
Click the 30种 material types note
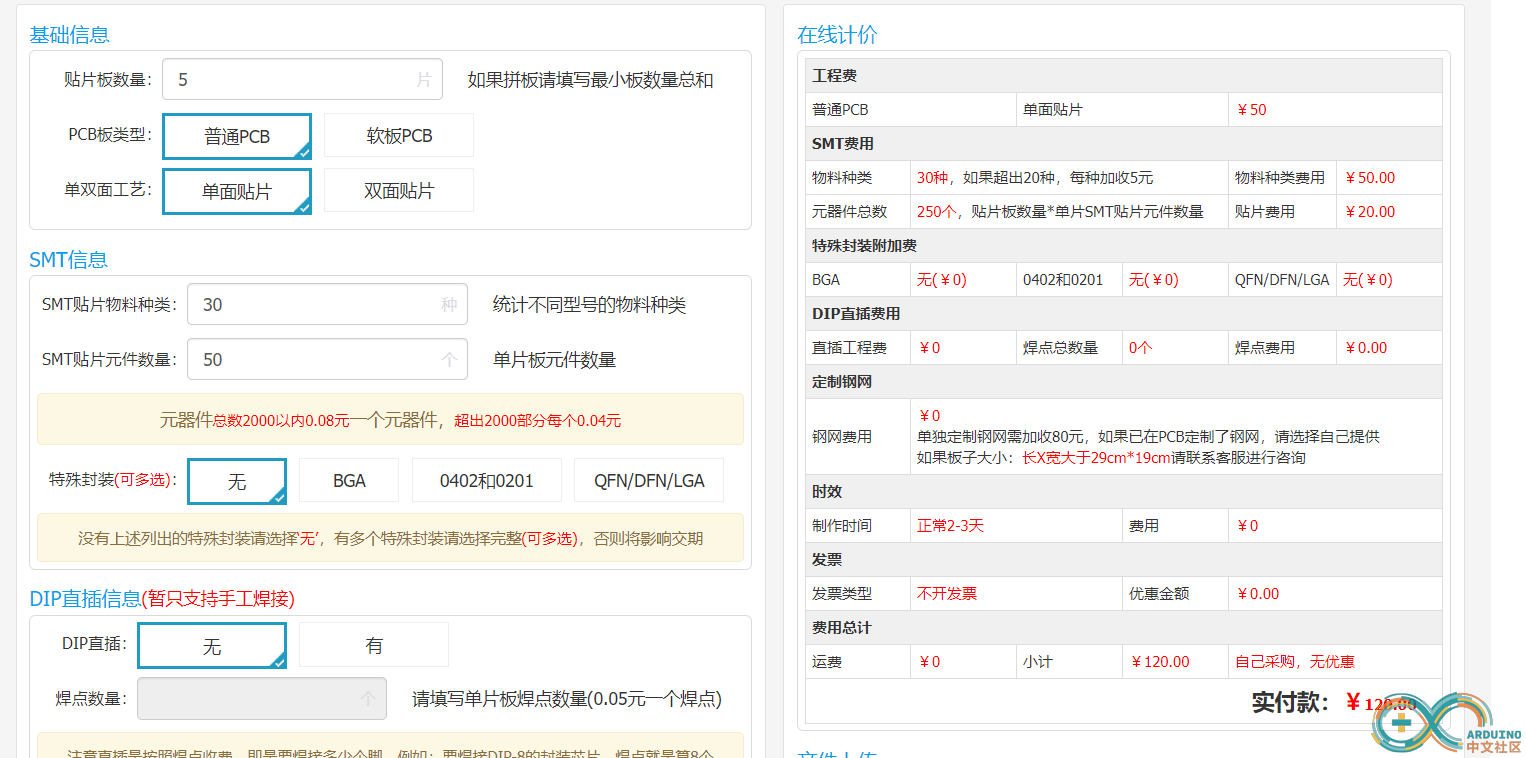tap(1035, 178)
